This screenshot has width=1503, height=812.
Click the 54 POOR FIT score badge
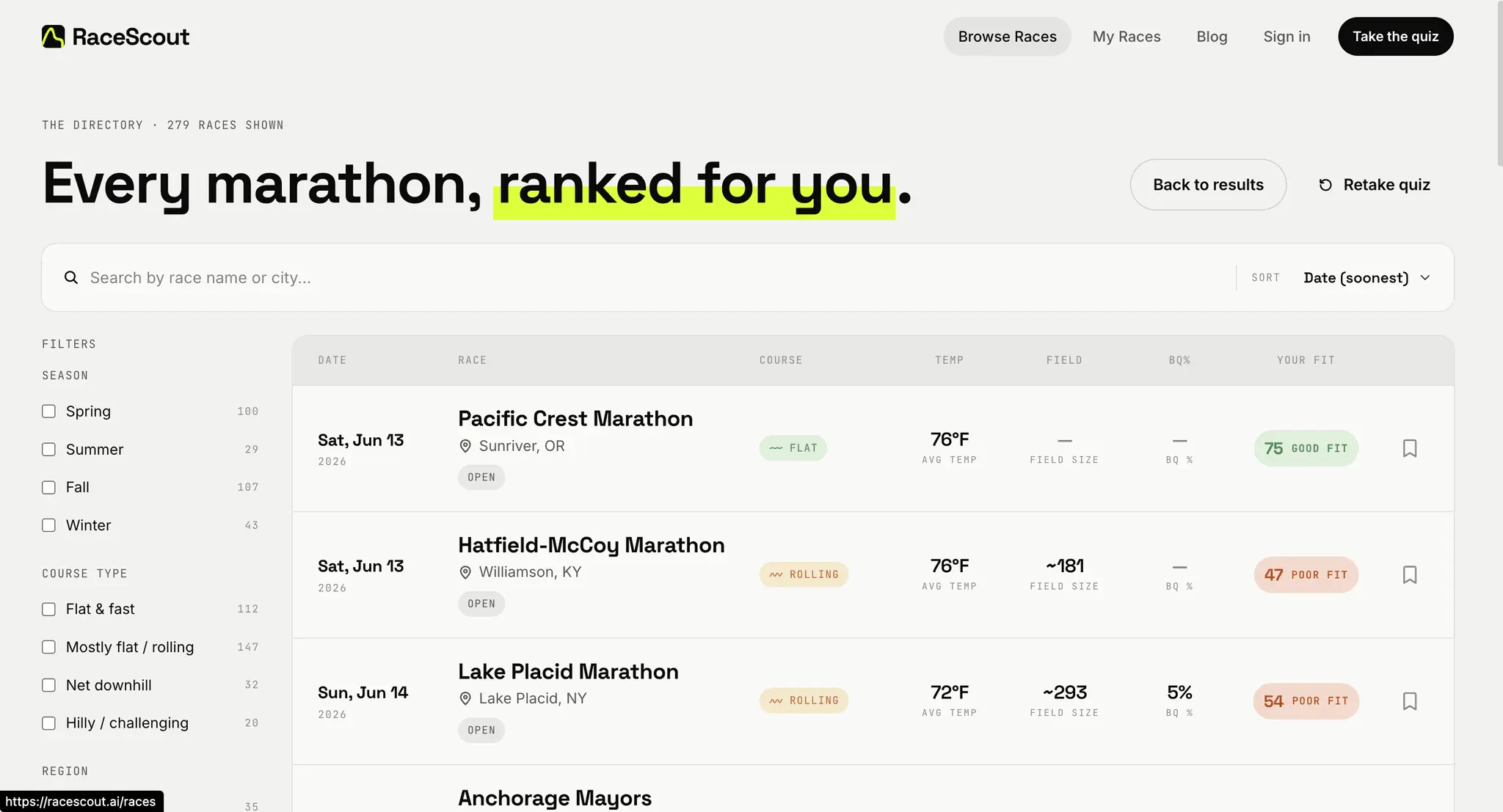pyautogui.click(x=1306, y=701)
